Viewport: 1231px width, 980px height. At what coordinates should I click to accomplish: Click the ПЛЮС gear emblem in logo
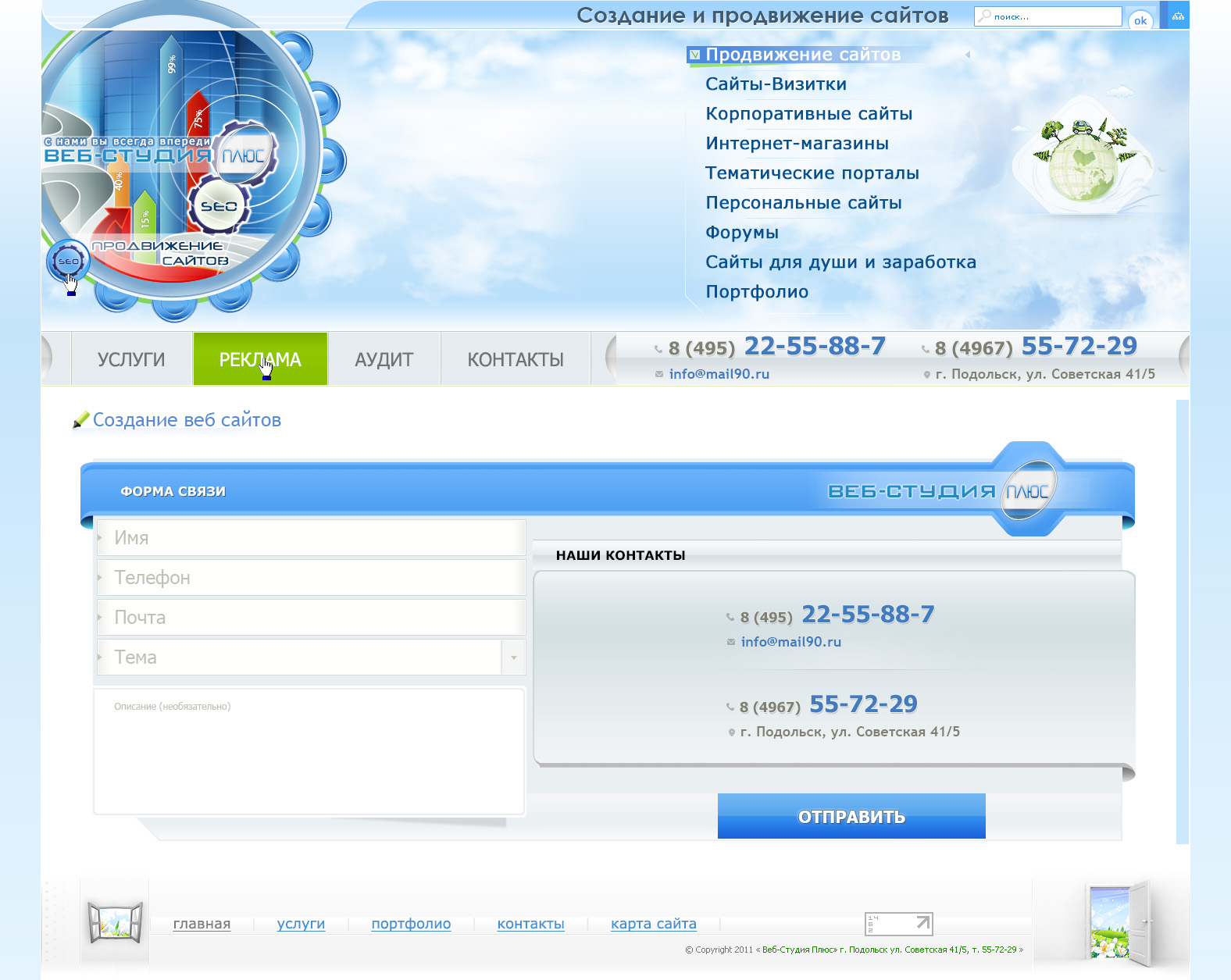244,155
